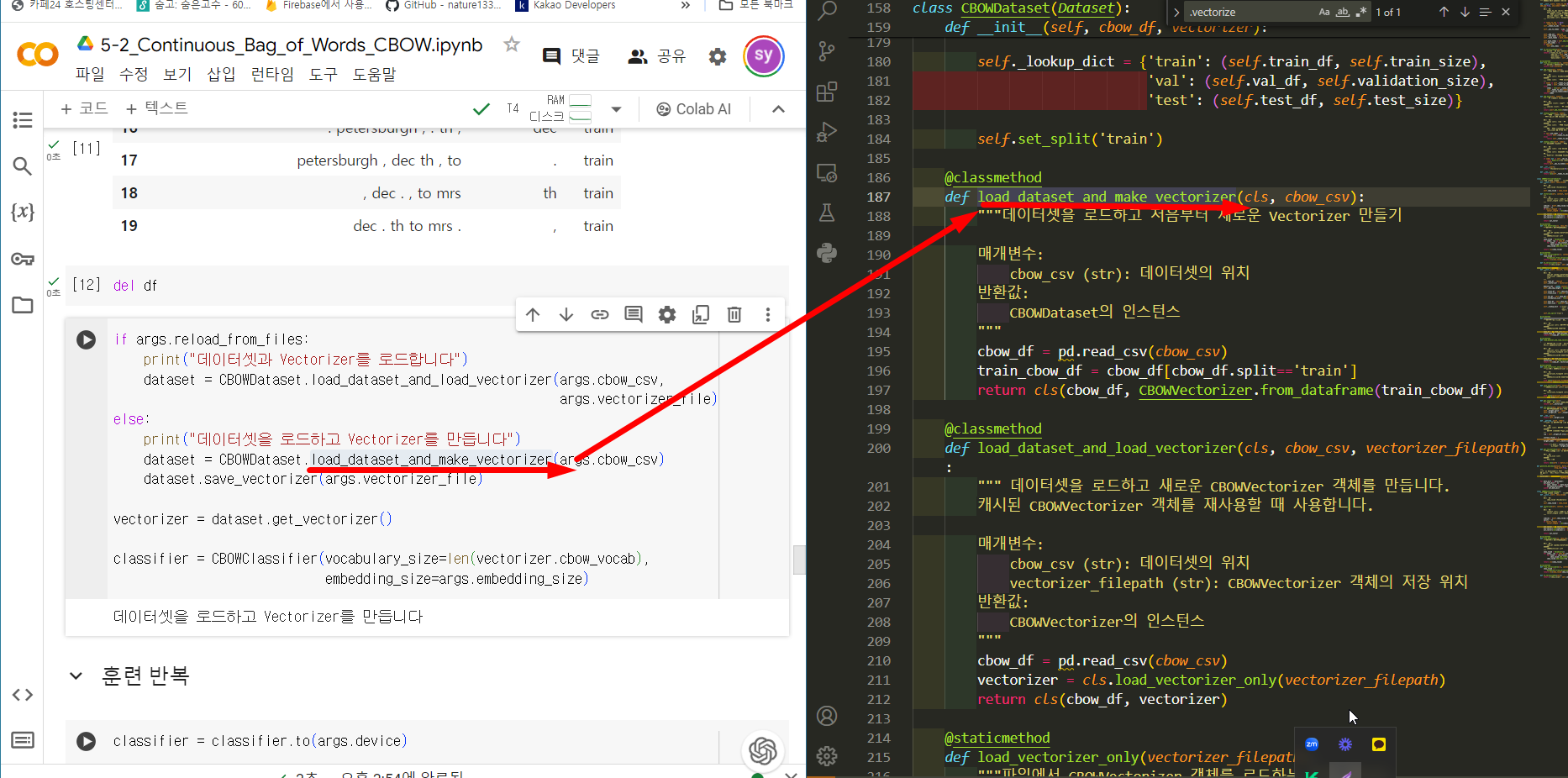Open cell editor settings gear

[667, 314]
